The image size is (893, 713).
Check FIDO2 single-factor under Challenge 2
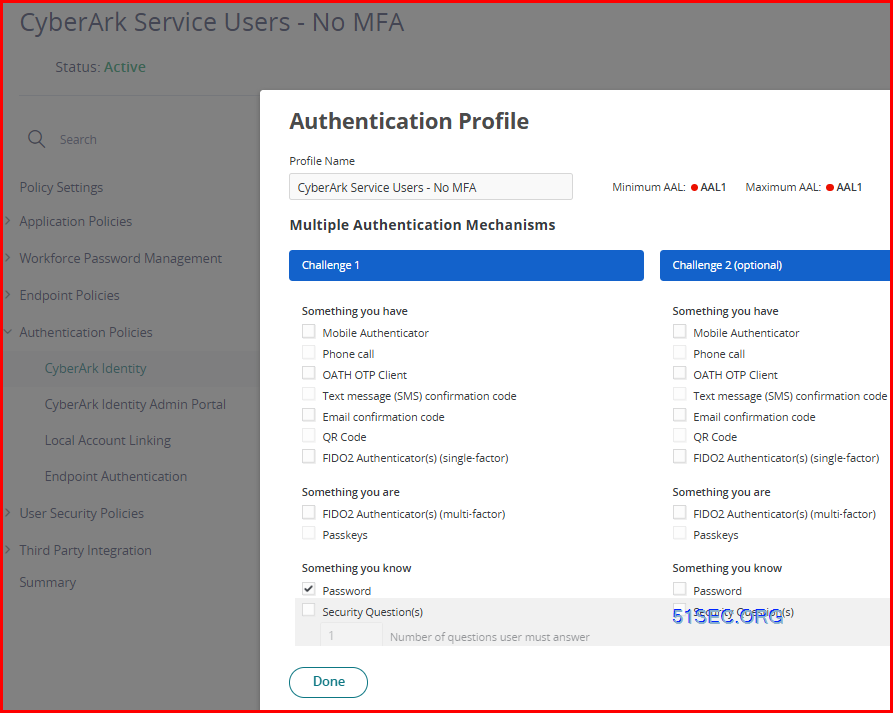point(679,456)
